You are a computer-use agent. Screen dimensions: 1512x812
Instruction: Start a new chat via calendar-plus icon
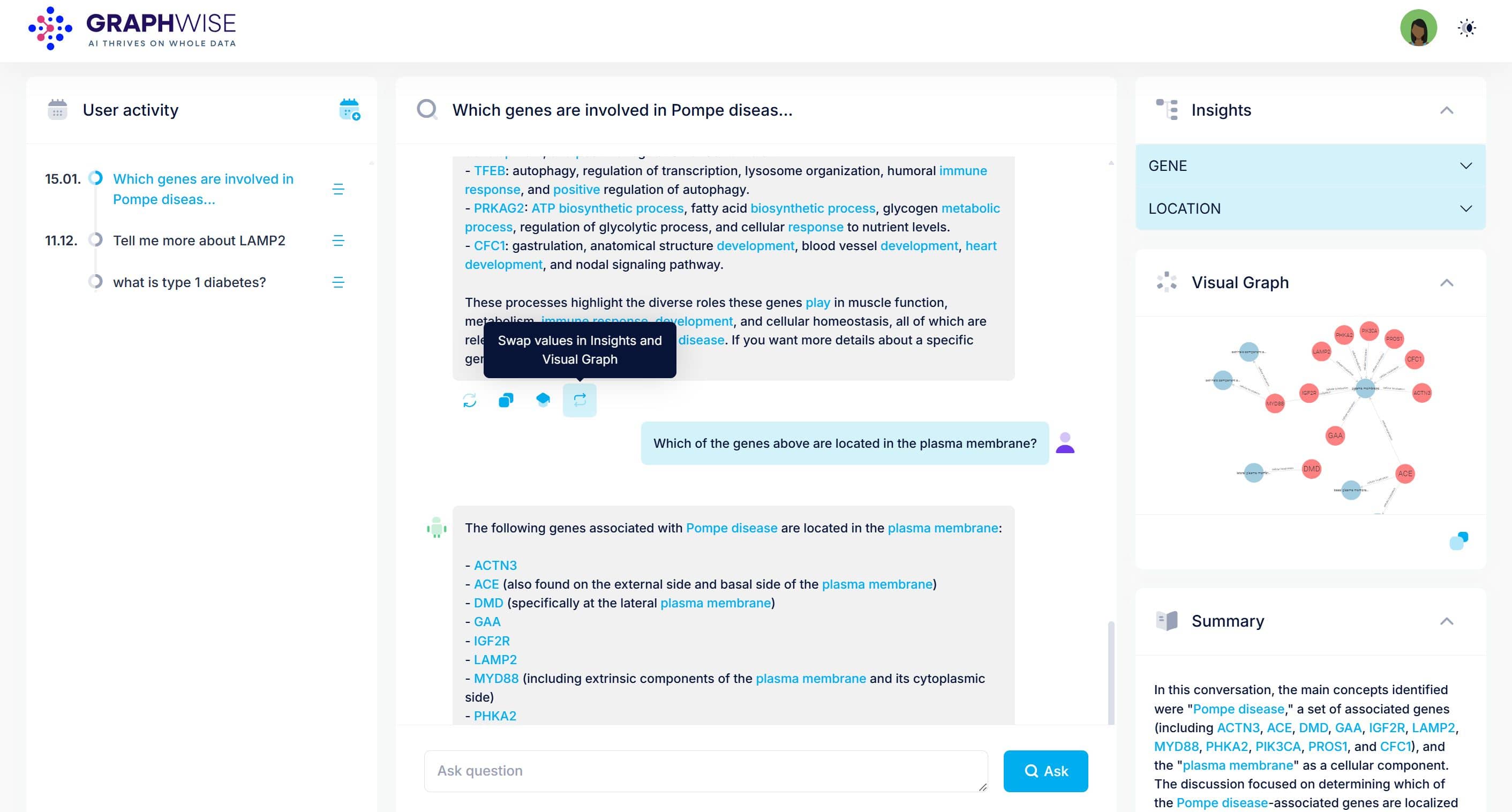349,110
